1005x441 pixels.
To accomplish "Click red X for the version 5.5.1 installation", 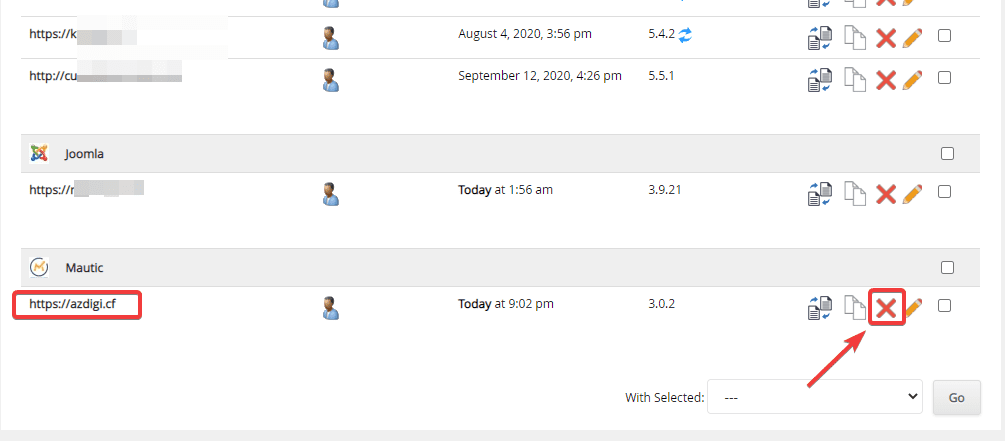I will pyautogui.click(x=885, y=79).
